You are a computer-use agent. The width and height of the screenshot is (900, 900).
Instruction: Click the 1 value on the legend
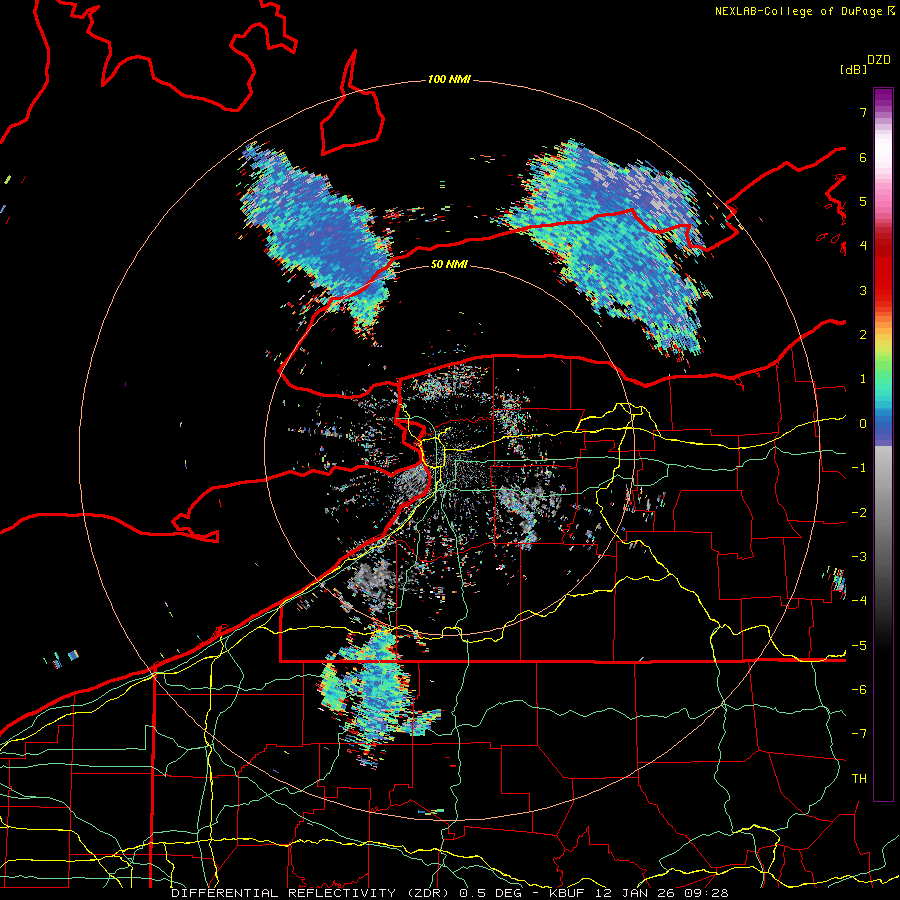point(863,379)
